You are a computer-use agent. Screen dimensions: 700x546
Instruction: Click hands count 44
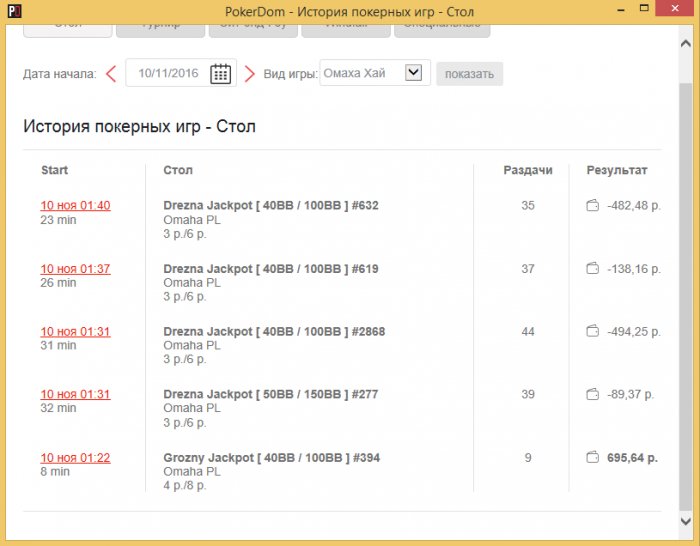[528, 332]
